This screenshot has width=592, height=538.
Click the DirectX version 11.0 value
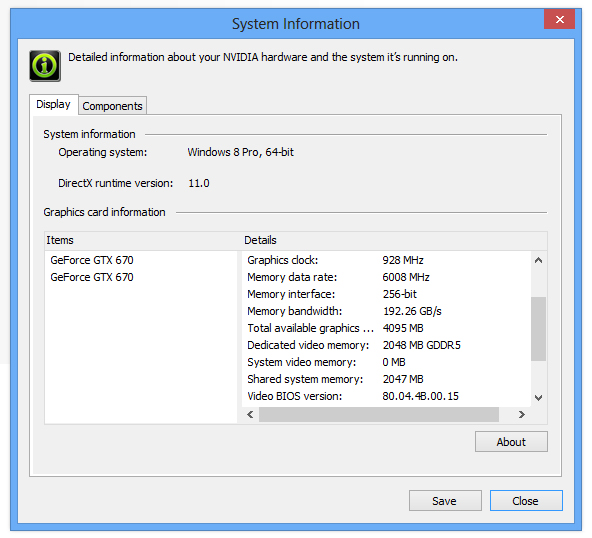coord(199,183)
